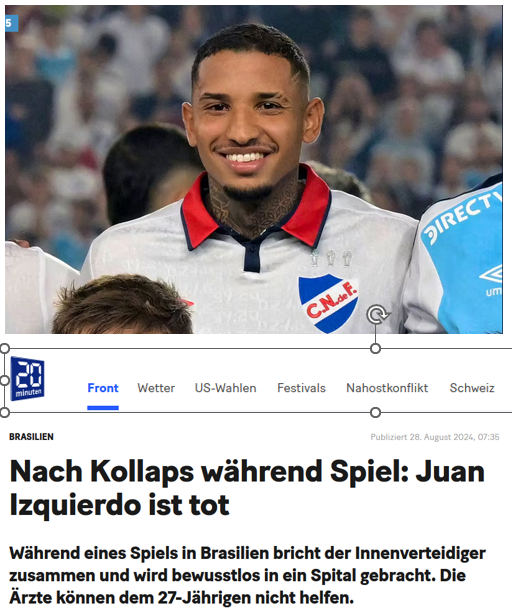Select the Schweiz navigation item
This screenshot has height=608, width=512.
pyautogui.click(x=472, y=388)
